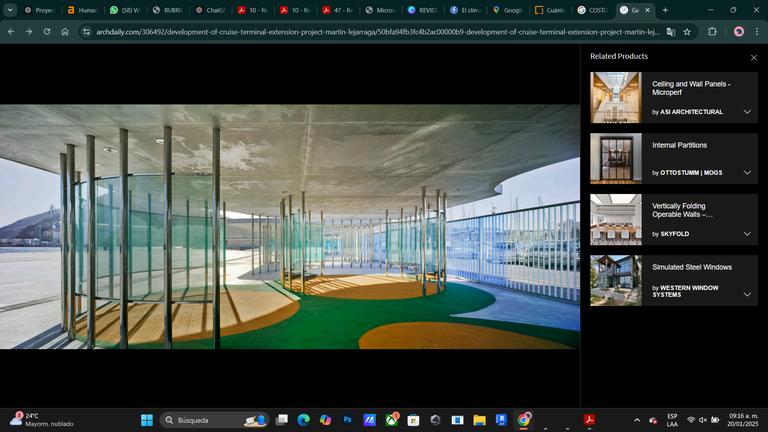This screenshot has height=432, width=768.
Task: Click the Búsqueda taskbar search box
Action: [x=215, y=420]
